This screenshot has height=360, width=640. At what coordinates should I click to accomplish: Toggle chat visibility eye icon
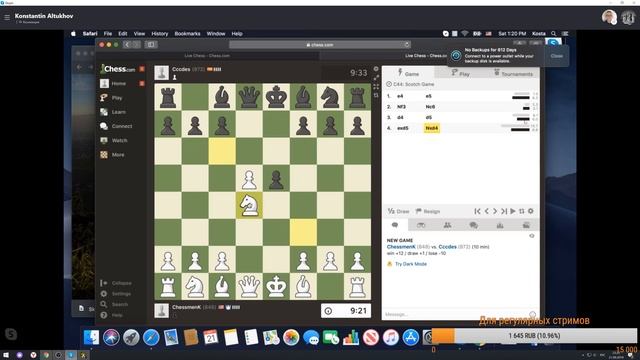point(531,236)
